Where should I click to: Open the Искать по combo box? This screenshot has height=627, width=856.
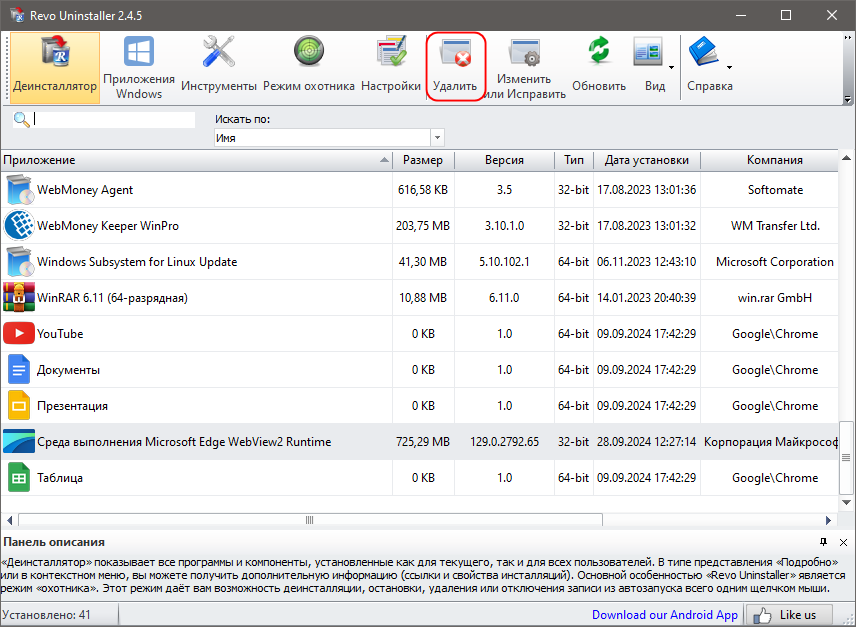click(329, 138)
